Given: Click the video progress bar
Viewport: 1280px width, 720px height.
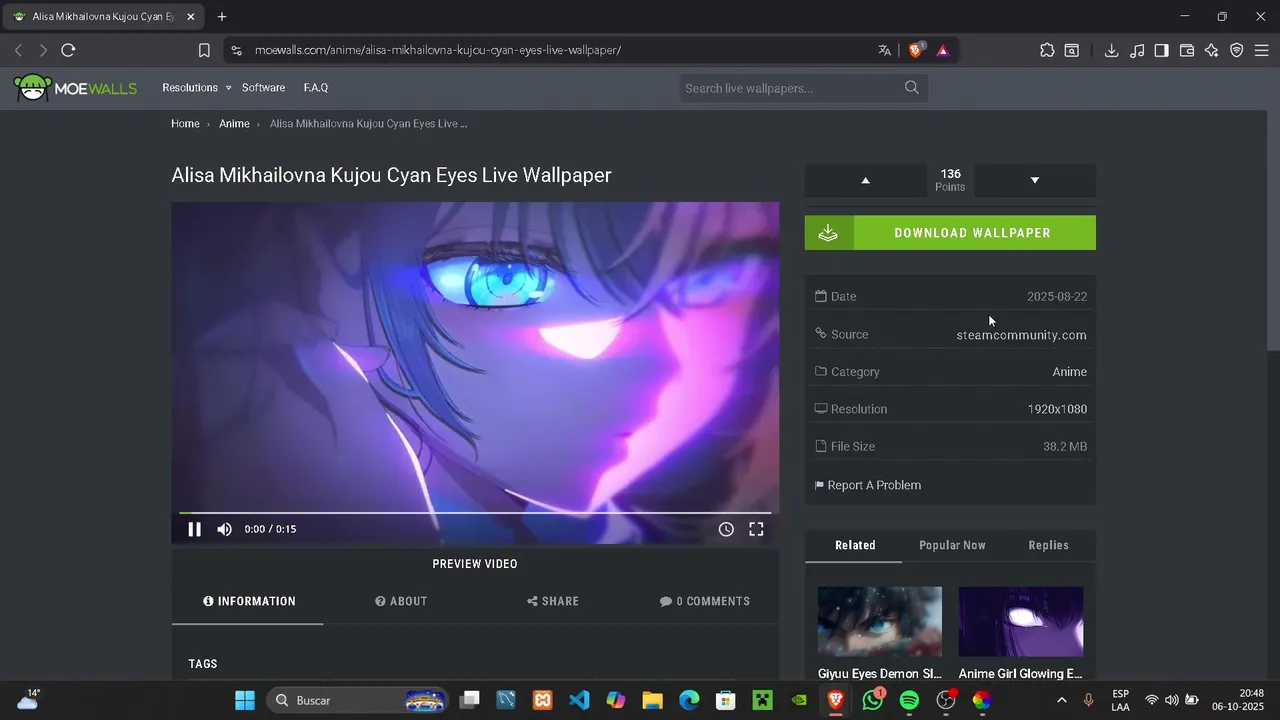Looking at the screenshot, I should click(x=475, y=513).
